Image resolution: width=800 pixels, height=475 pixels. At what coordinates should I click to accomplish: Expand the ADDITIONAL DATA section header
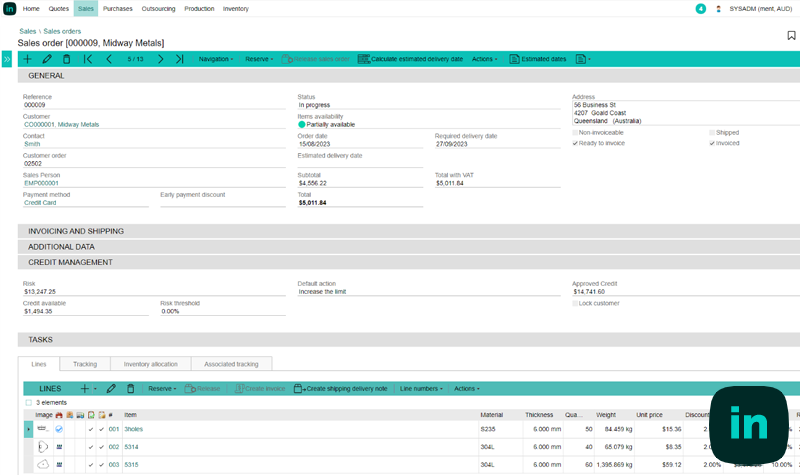point(409,247)
